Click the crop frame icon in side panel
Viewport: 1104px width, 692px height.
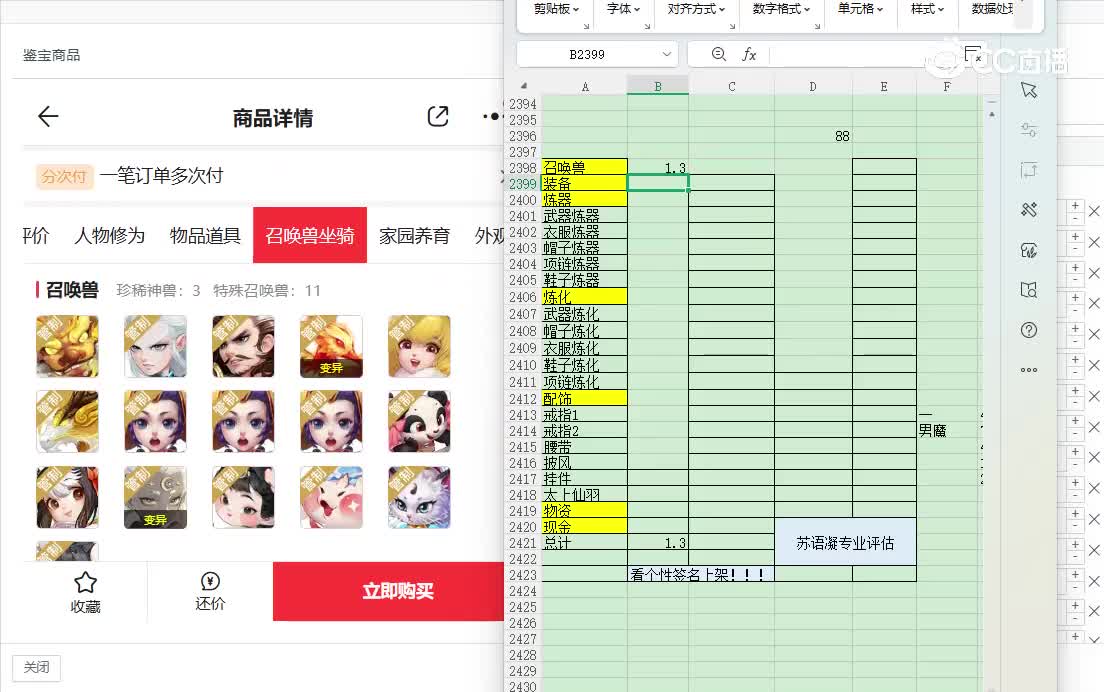click(1029, 170)
